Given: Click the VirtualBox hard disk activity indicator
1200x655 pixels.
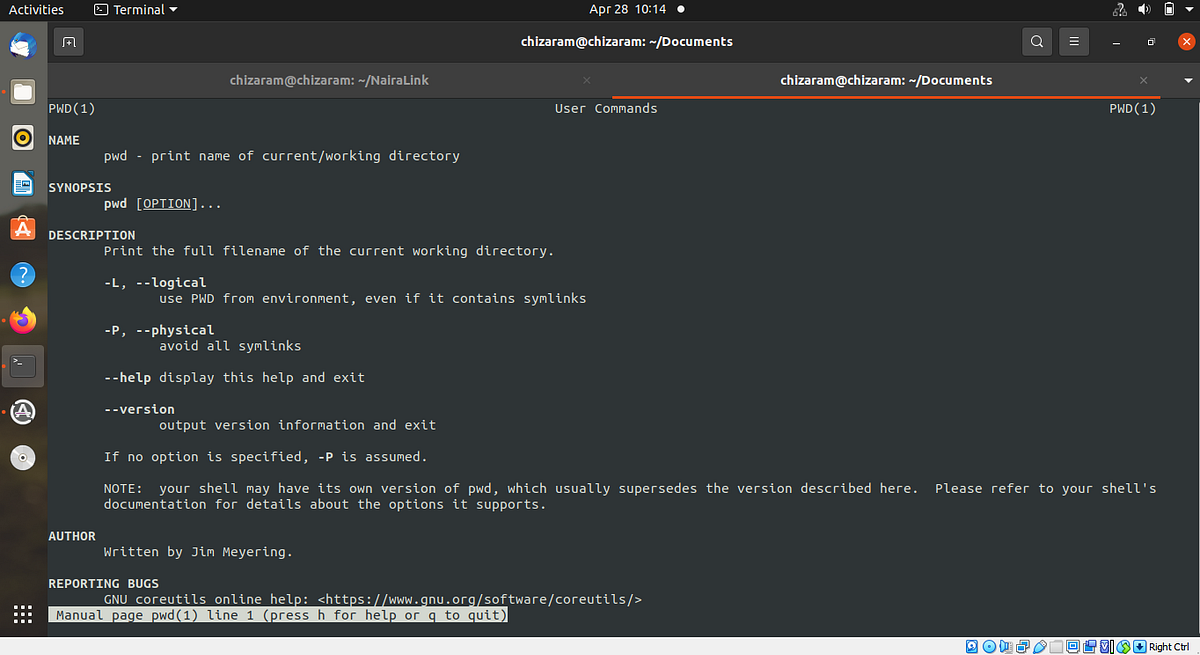Looking at the screenshot, I should coord(972,646).
